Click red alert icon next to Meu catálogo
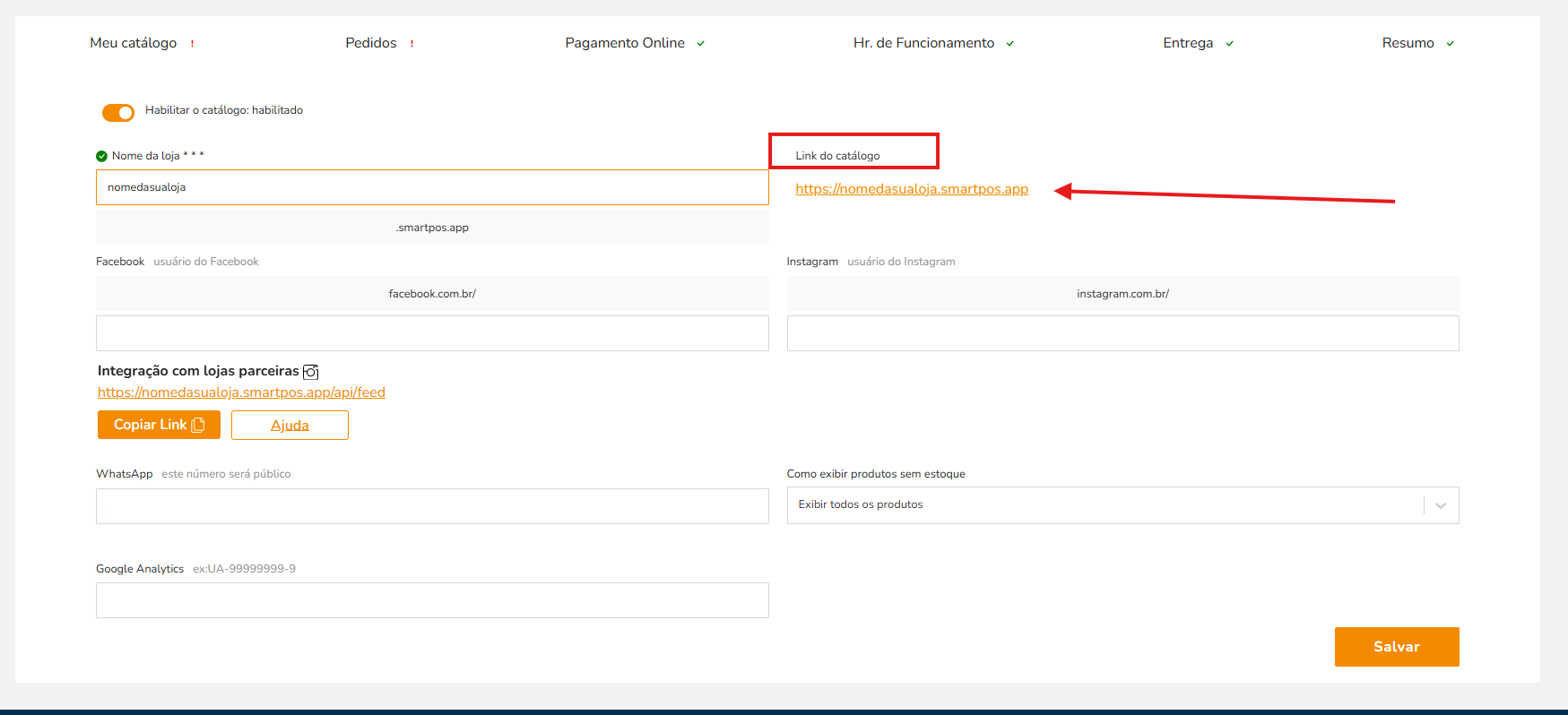1568x715 pixels. [192, 44]
